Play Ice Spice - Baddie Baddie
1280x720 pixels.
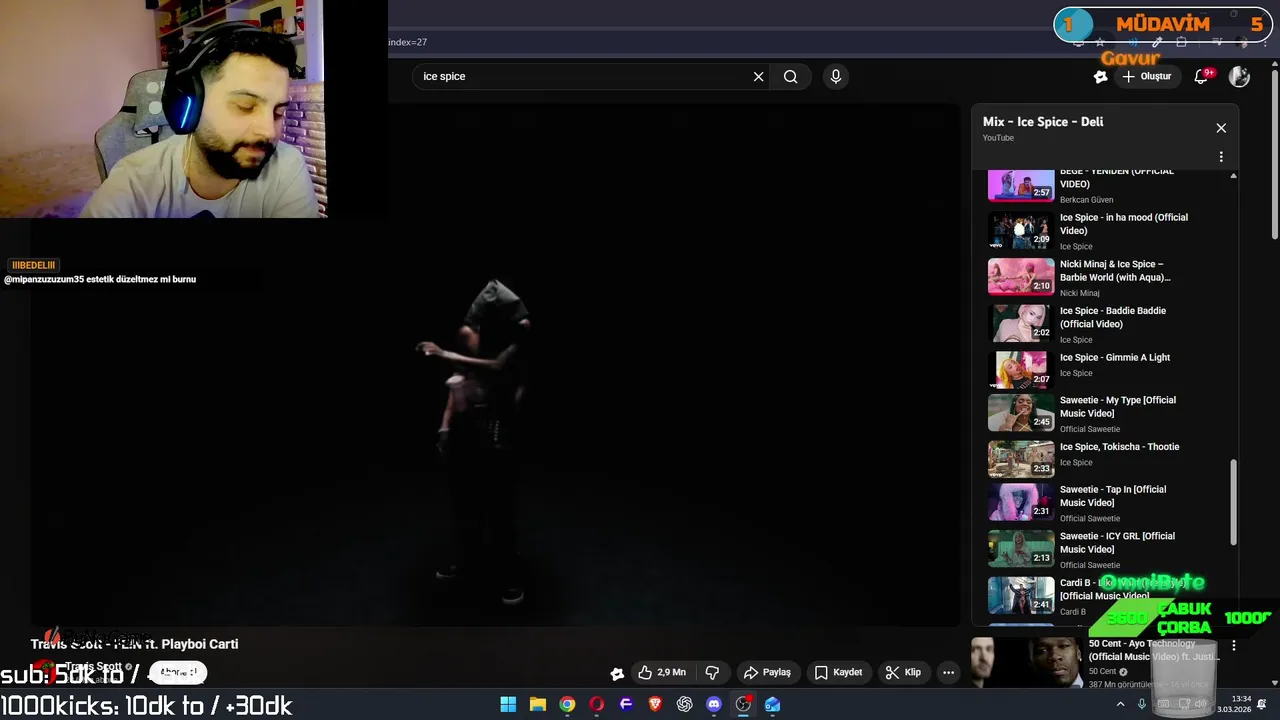[x=1113, y=317]
